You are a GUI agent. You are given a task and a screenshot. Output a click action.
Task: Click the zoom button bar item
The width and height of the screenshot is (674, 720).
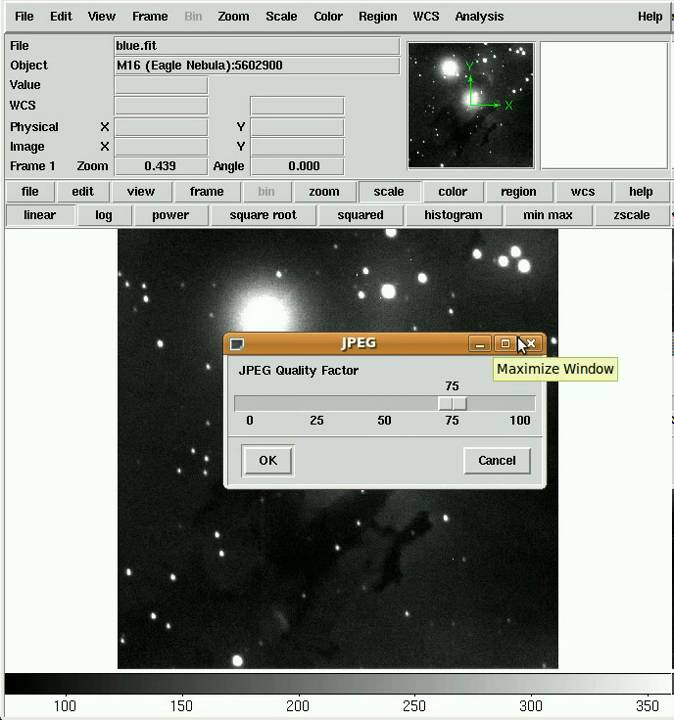pyautogui.click(x=324, y=191)
